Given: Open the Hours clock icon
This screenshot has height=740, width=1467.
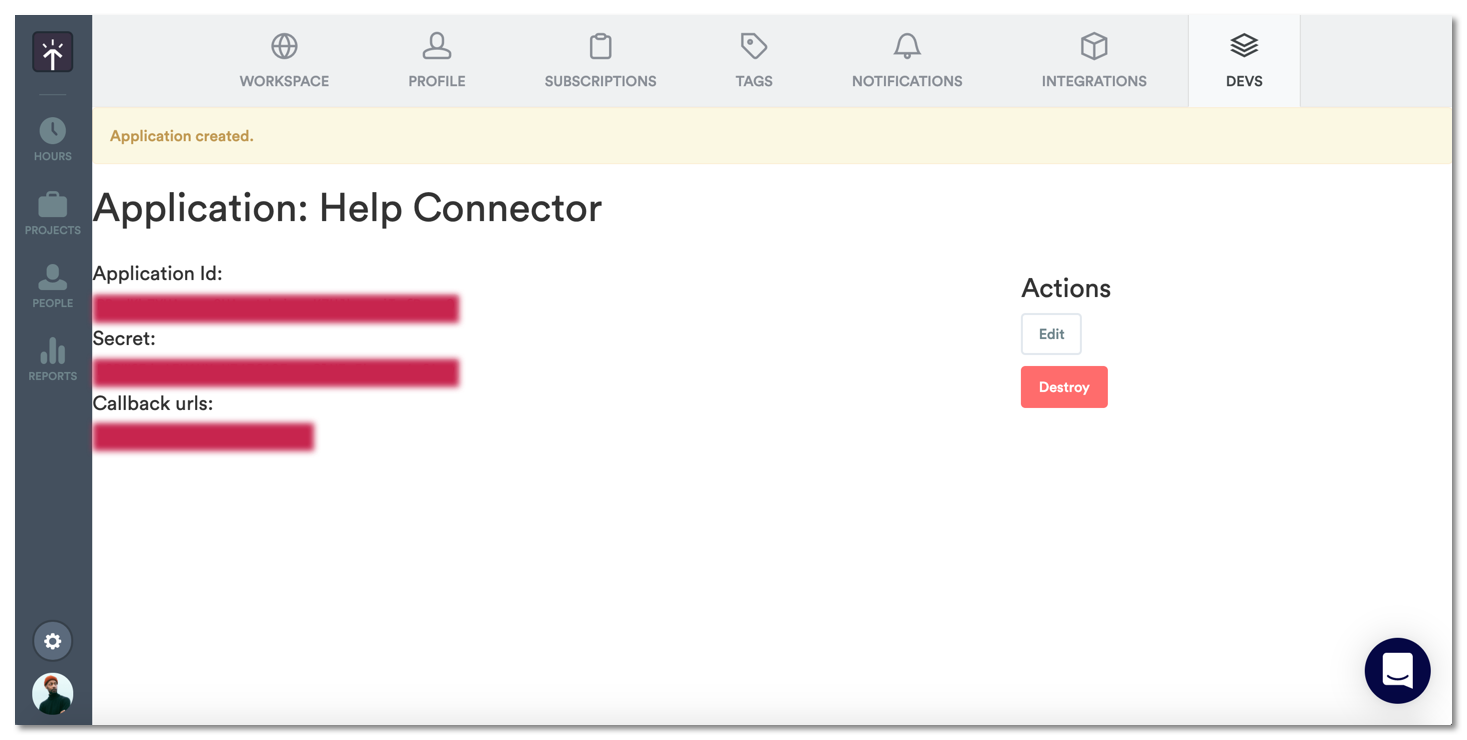Looking at the screenshot, I should tap(53, 131).
